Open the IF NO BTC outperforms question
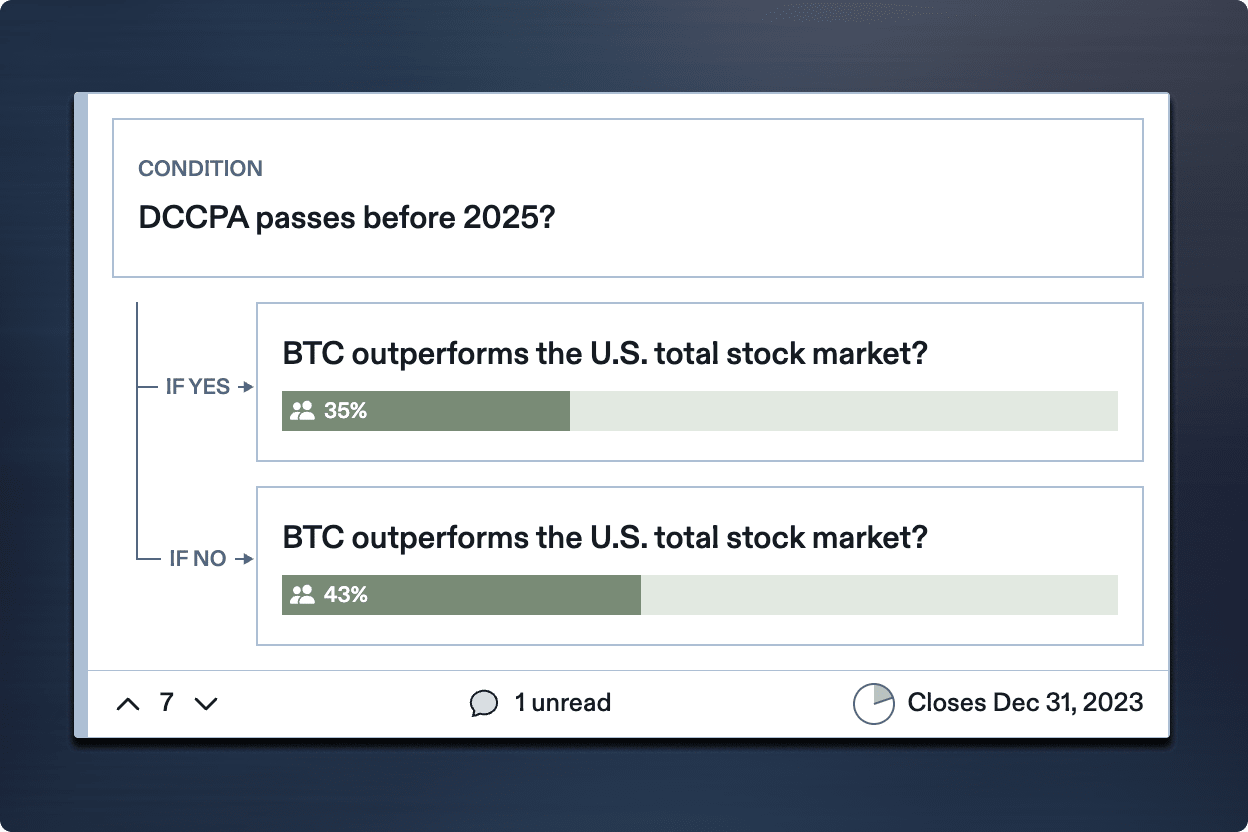1248x832 pixels. point(605,538)
